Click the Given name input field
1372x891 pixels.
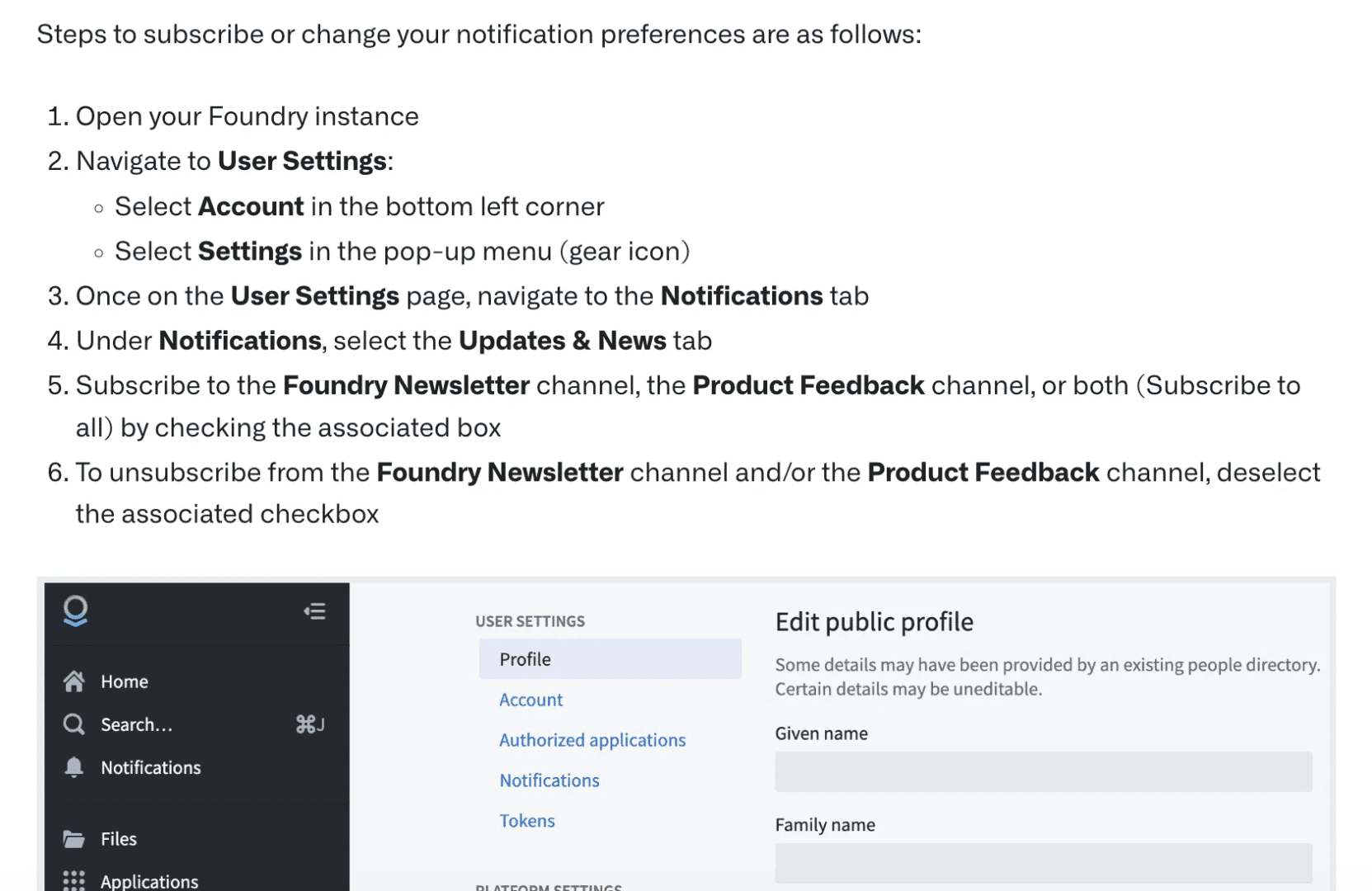(x=1043, y=771)
